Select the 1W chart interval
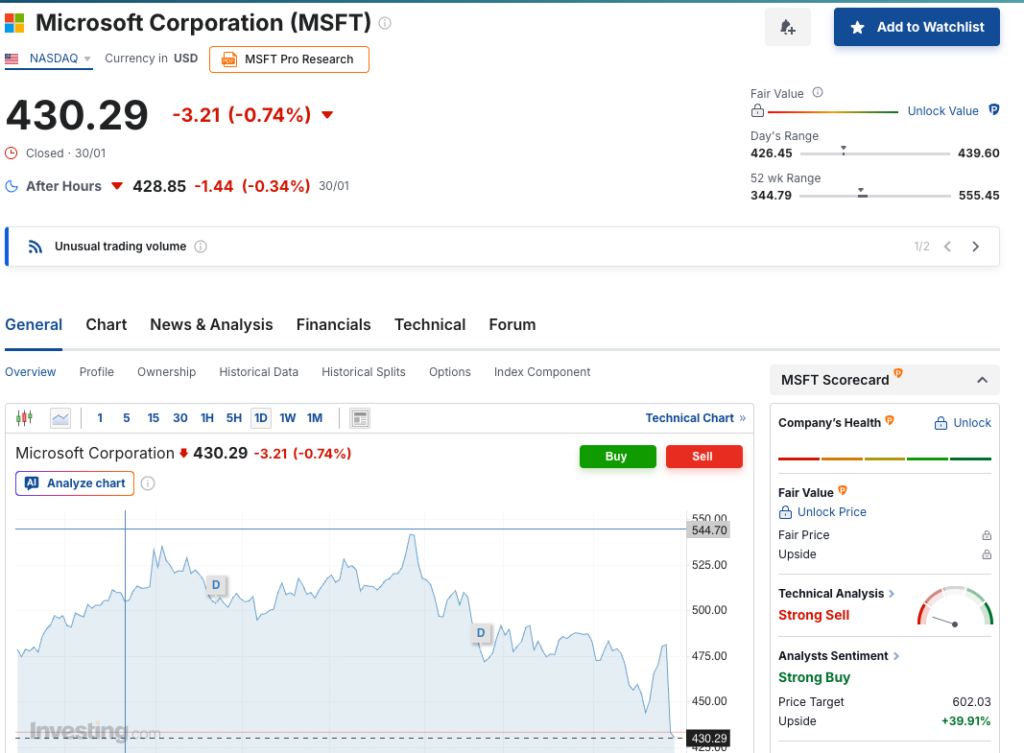This screenshot has height=753, width=1024. (x=288, y=418)
